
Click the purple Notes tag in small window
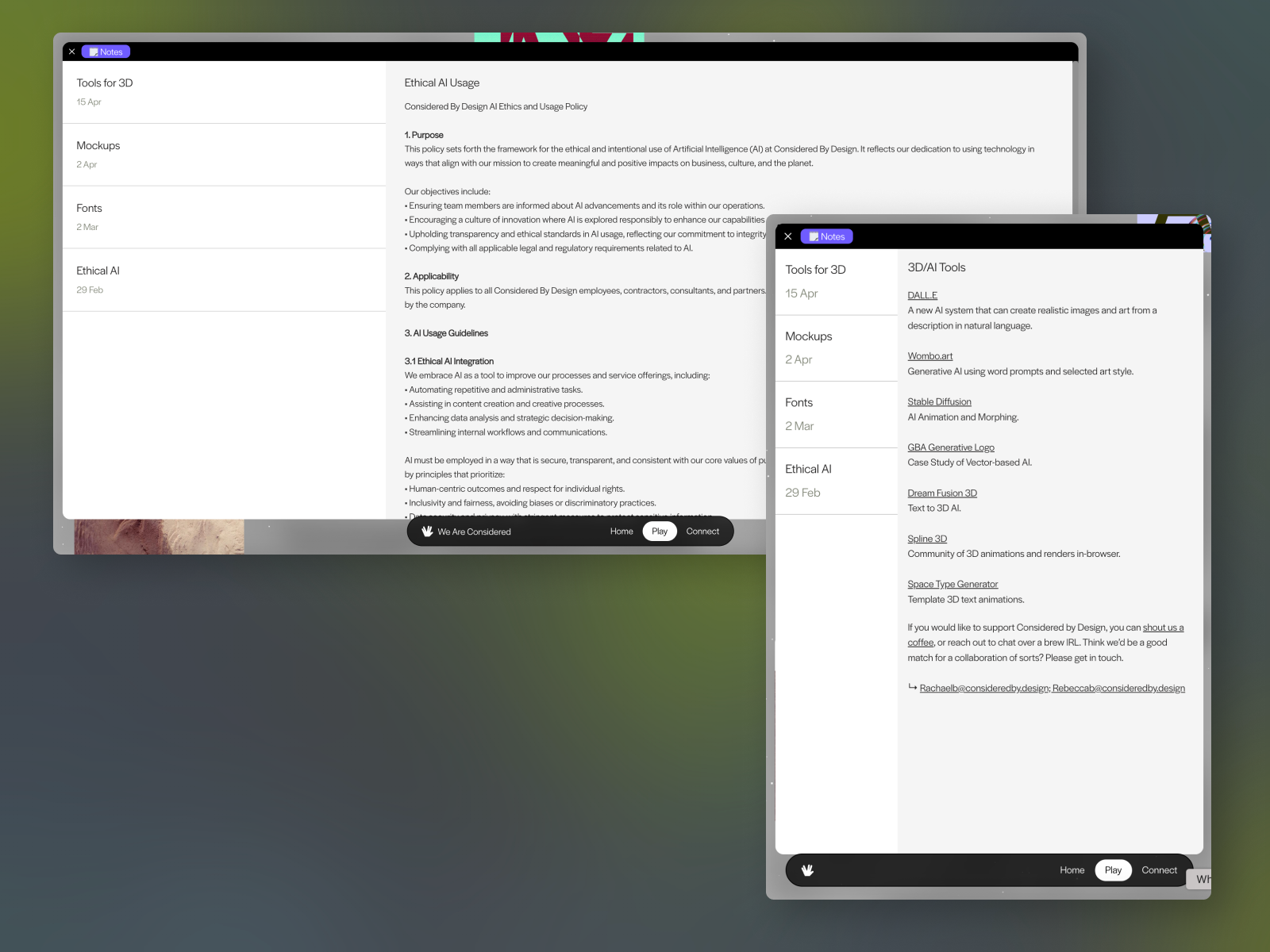pos(826,236)
